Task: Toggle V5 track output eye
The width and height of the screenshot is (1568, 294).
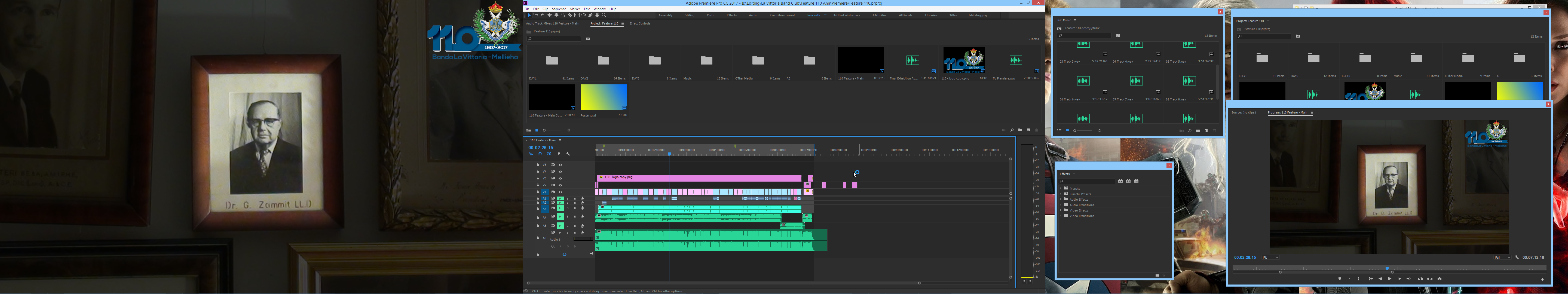Action: (561, 165)
